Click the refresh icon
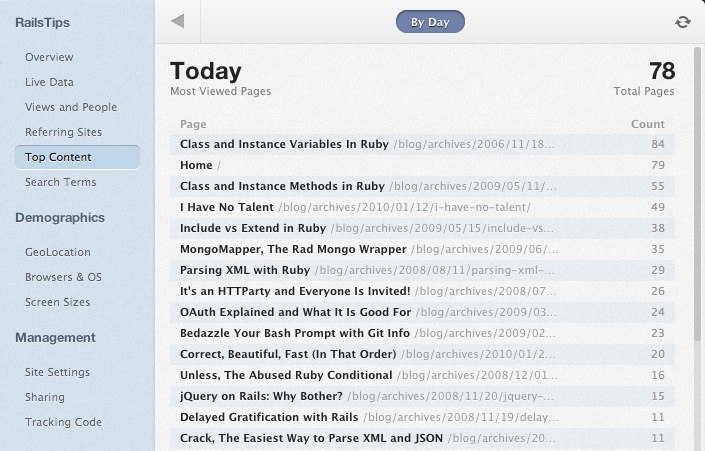 tap(683, 22)
